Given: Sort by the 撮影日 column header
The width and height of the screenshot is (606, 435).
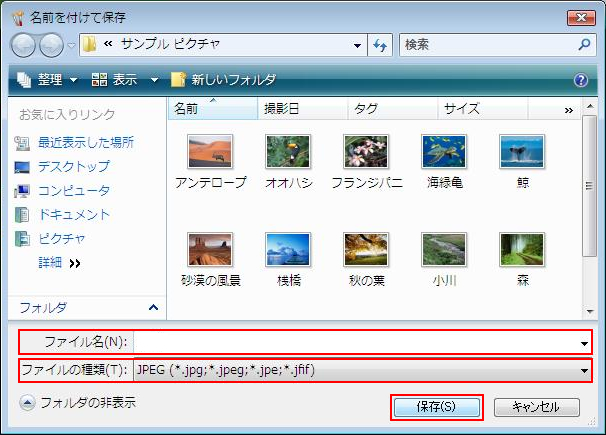Looking at the screenshot, I should pos(281,108).
